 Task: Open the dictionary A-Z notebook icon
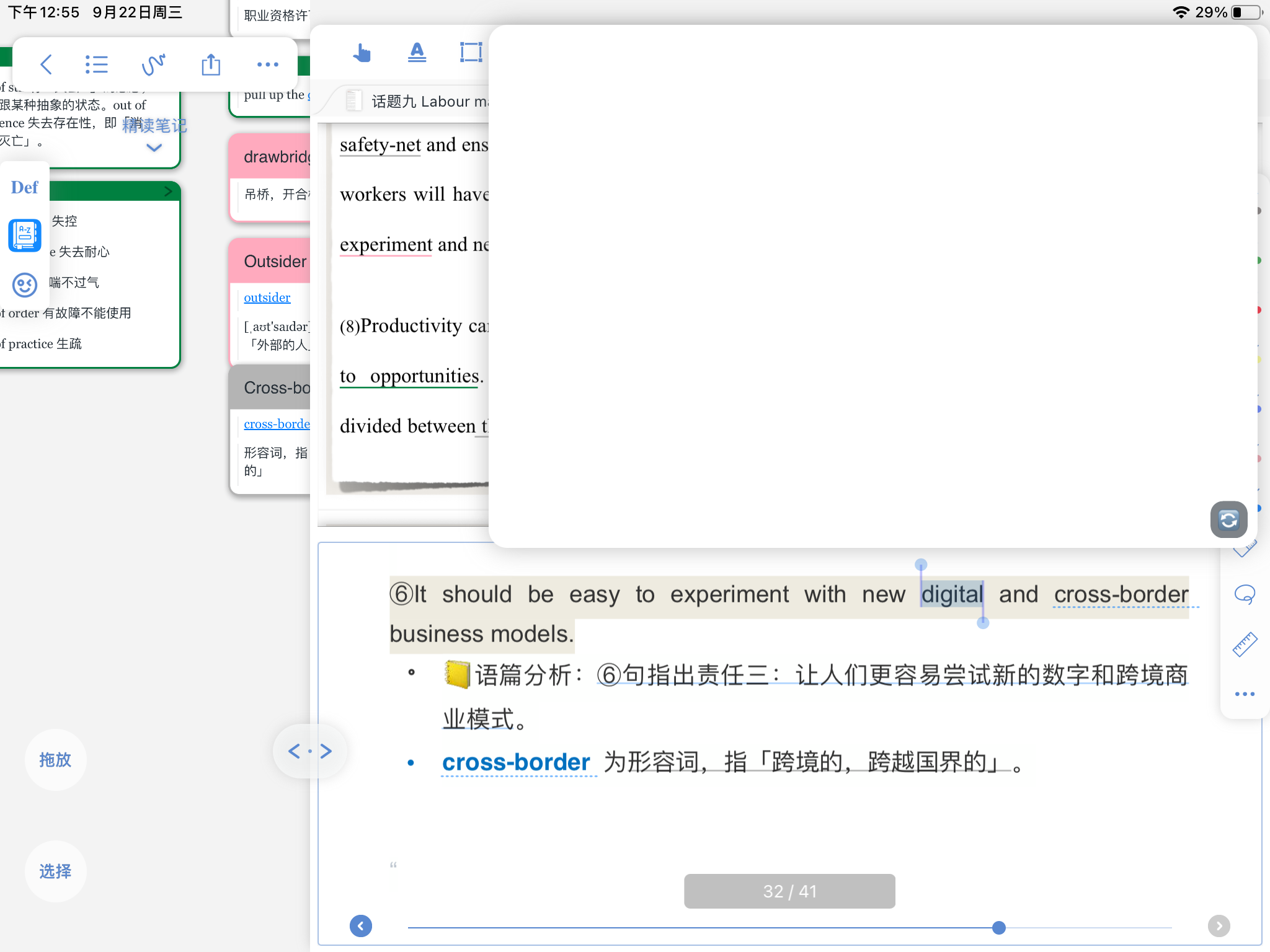tap(25, 236)
